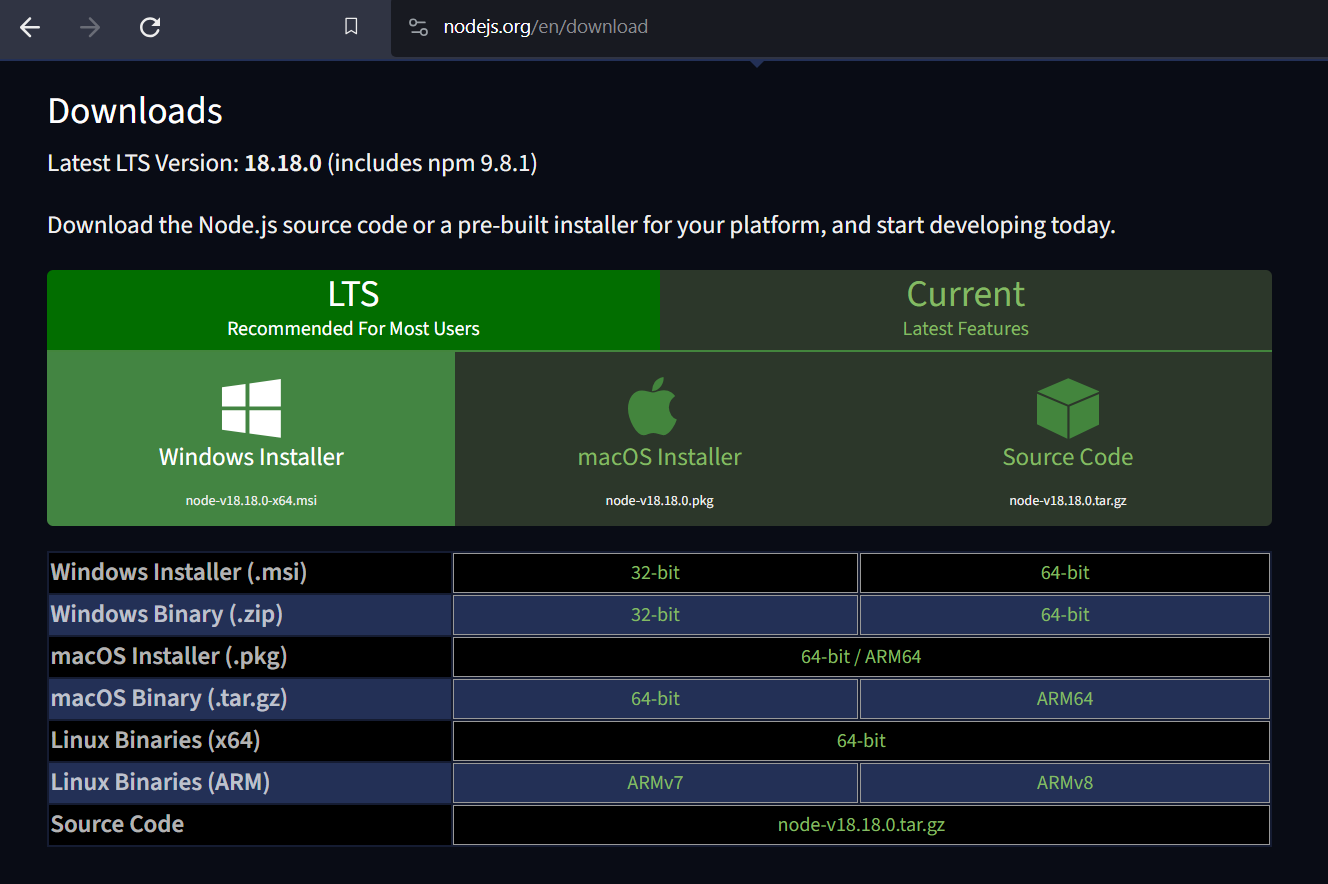Click the 'Source Code' table row label
The image size is (1328, 884).
point(117,824)
